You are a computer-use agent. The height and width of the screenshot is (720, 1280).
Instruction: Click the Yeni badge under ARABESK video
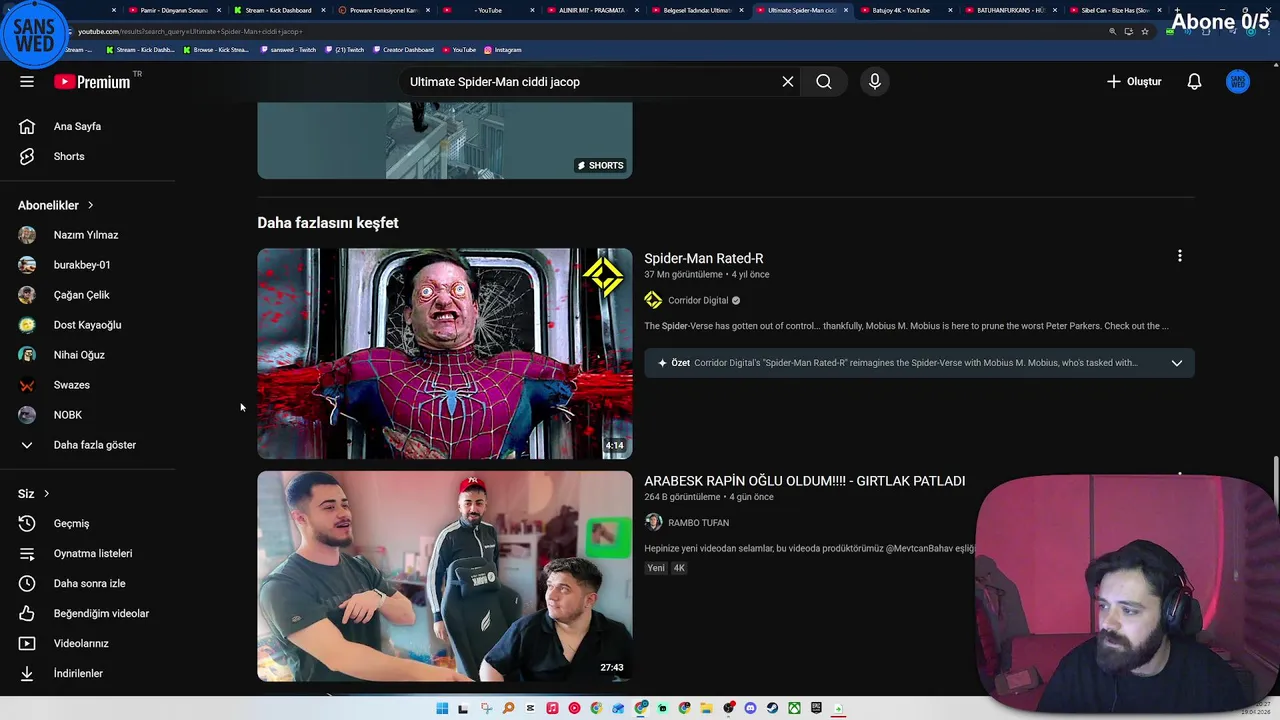(x=655, y=568)
